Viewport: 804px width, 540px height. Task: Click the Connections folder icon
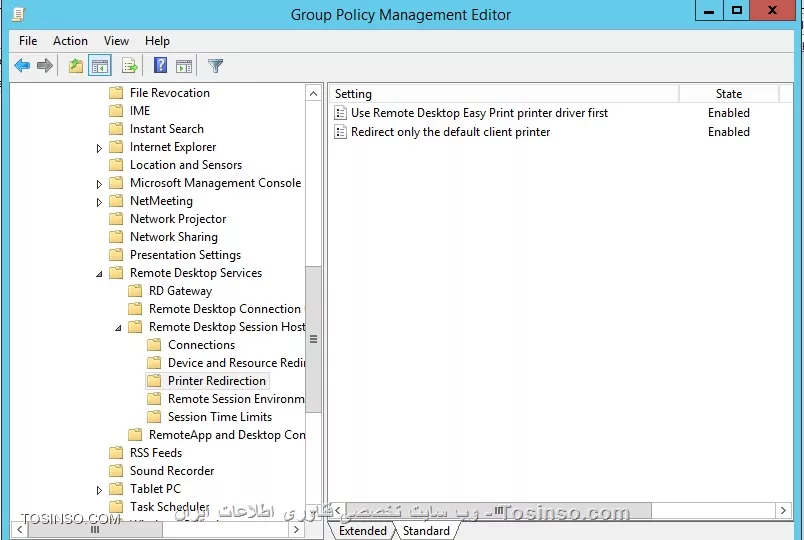[x=154, y=345]
